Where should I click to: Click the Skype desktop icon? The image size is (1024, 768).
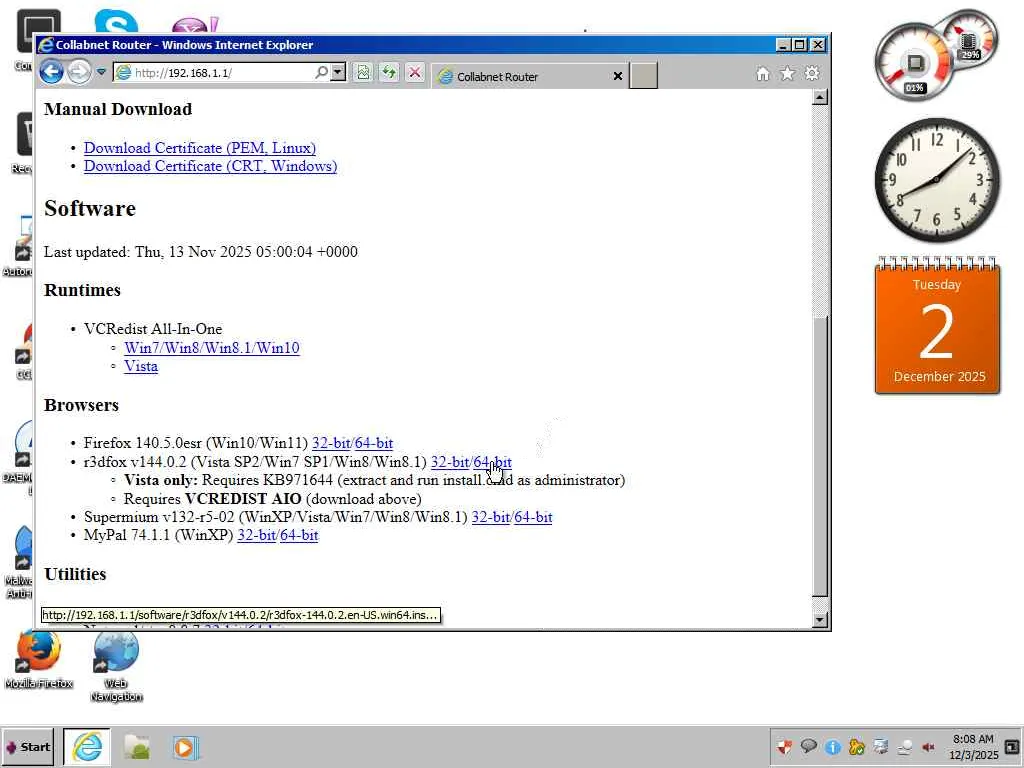[116, 22]
